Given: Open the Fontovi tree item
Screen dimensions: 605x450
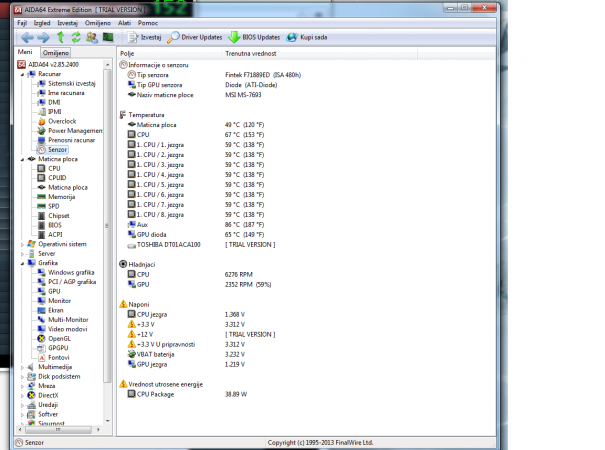Looking at the screenshot, I should pyautogui.click(x=54, y=358).
